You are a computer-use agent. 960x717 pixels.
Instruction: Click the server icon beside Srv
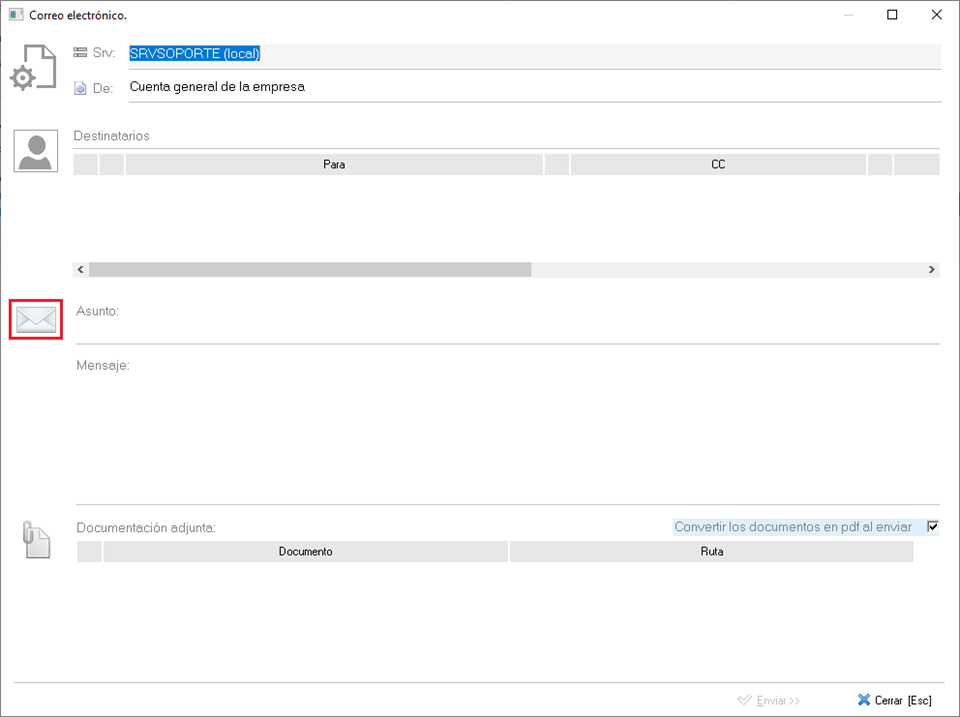[x=81, y=53]
